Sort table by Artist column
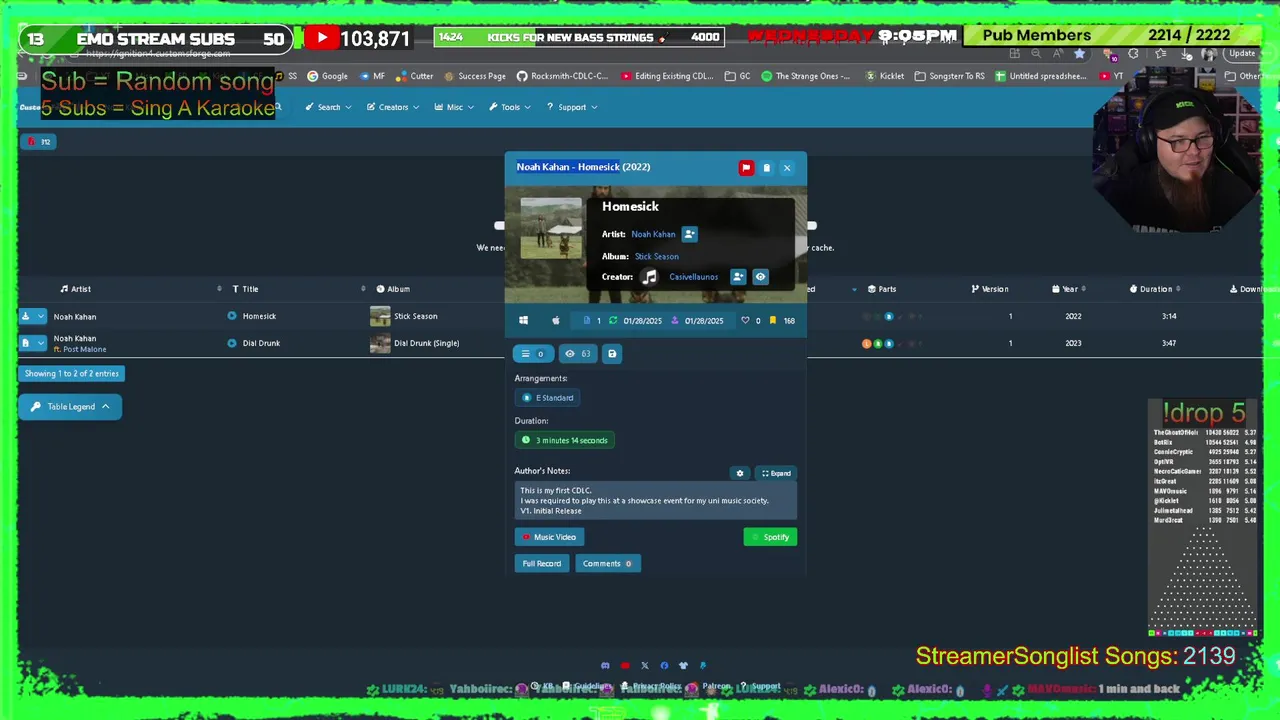This screenshot has height=720, width=1280. (x=76, y=289)
